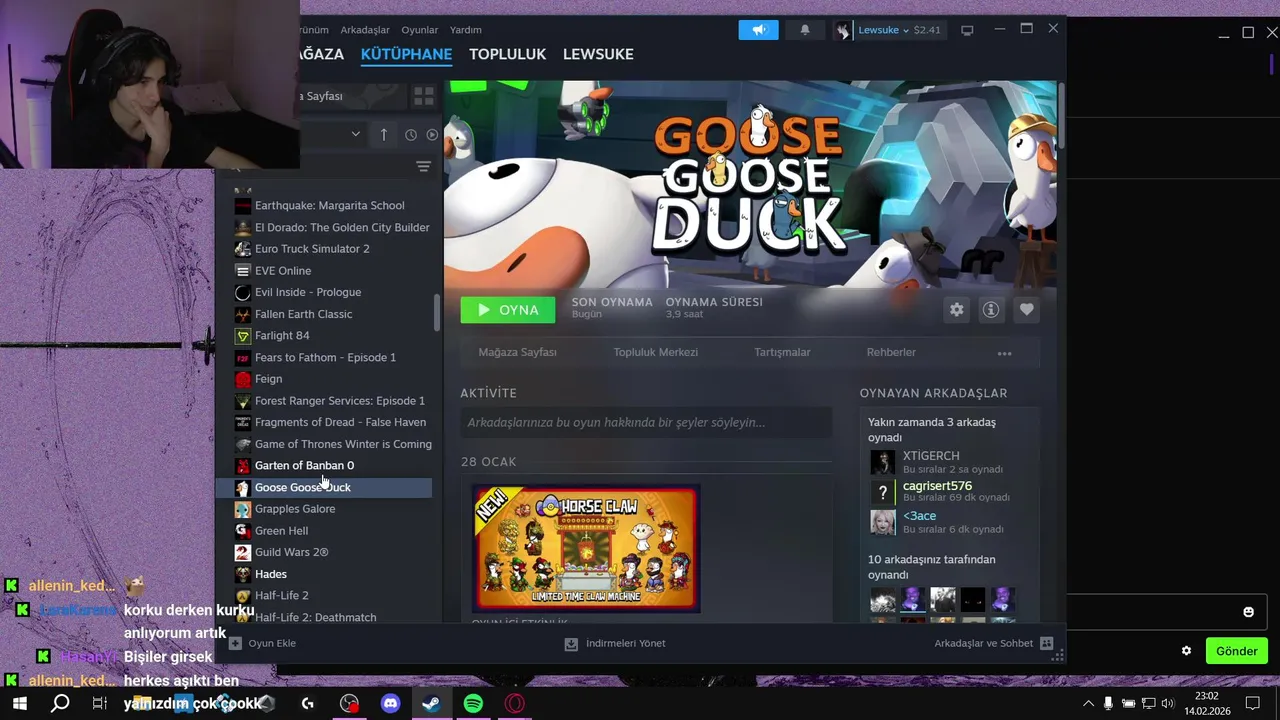
Task: Click the Oyun Ekle add game button
Action: point(262,644)
